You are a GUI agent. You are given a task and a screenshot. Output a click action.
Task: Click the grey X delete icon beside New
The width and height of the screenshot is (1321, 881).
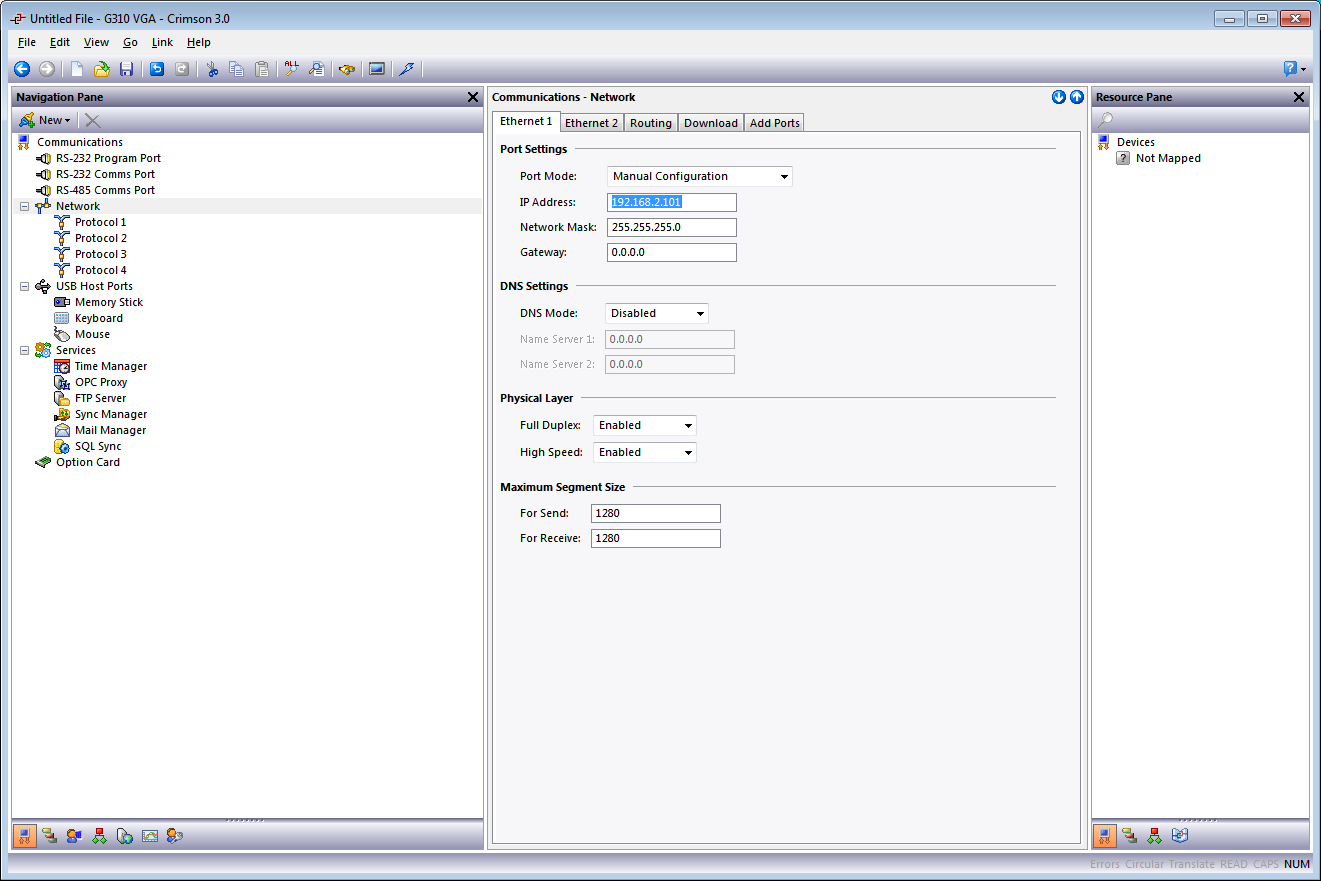pos(93,120)
